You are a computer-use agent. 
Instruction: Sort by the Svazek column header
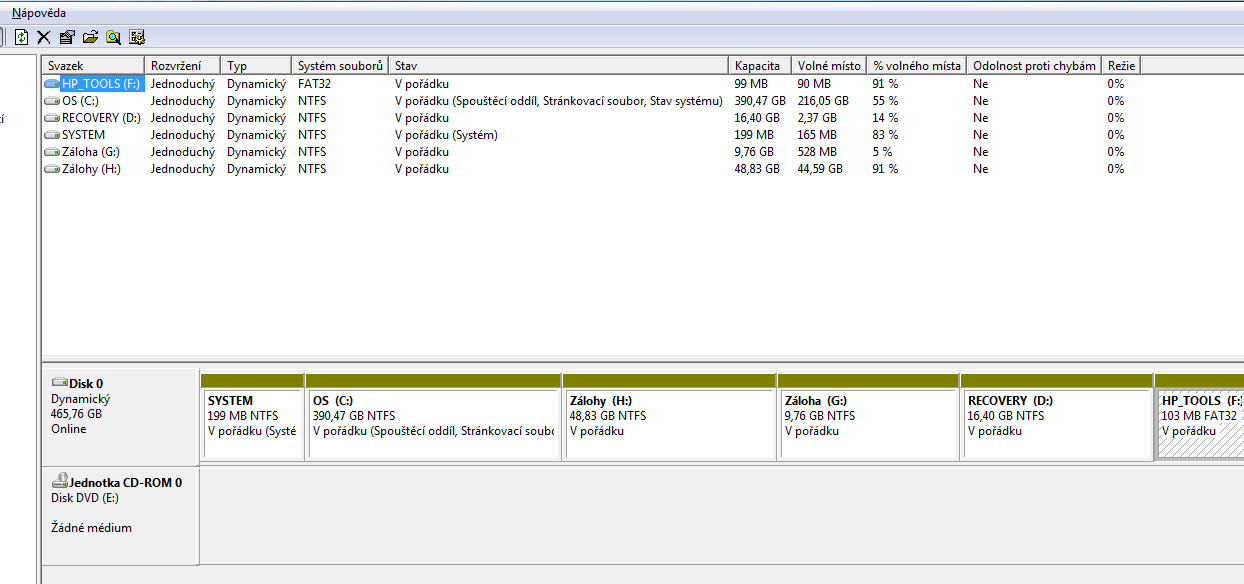(94, 66)
